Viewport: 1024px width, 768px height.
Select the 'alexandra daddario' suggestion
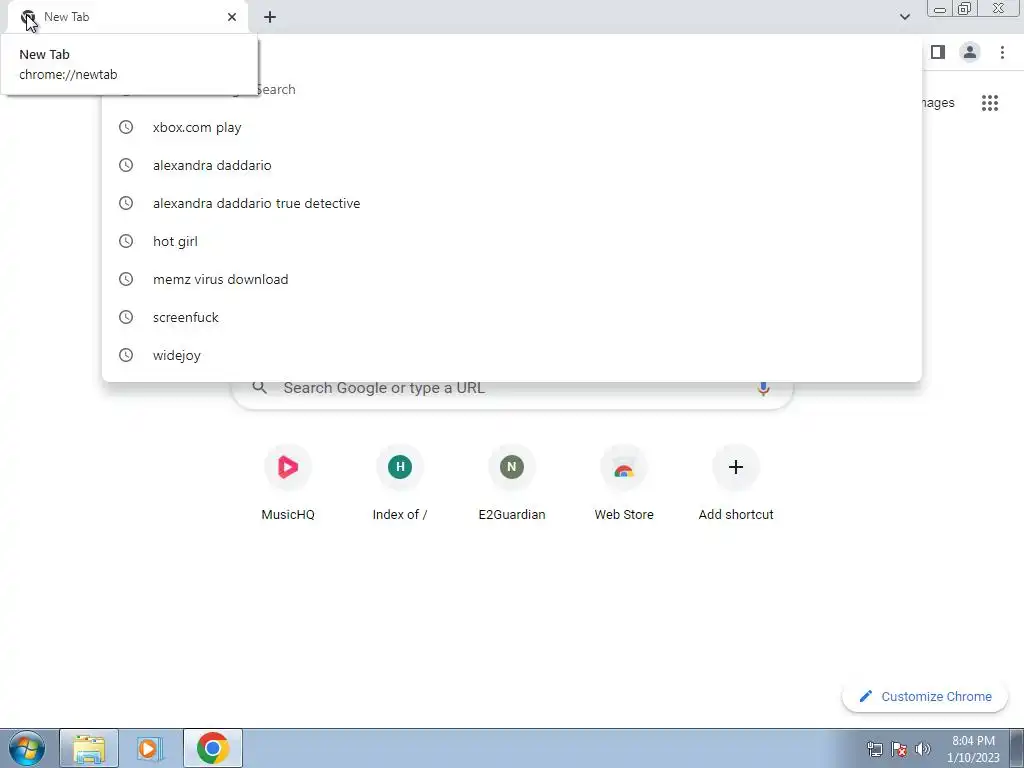(511, 165)
